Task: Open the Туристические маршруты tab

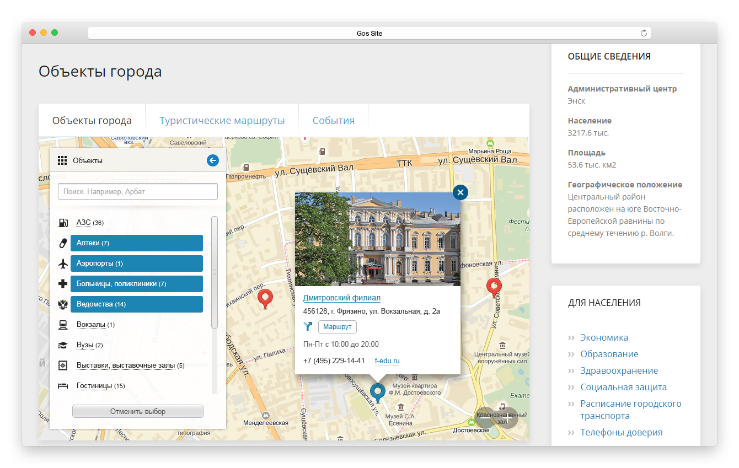Action: click(x=222, y=121)
